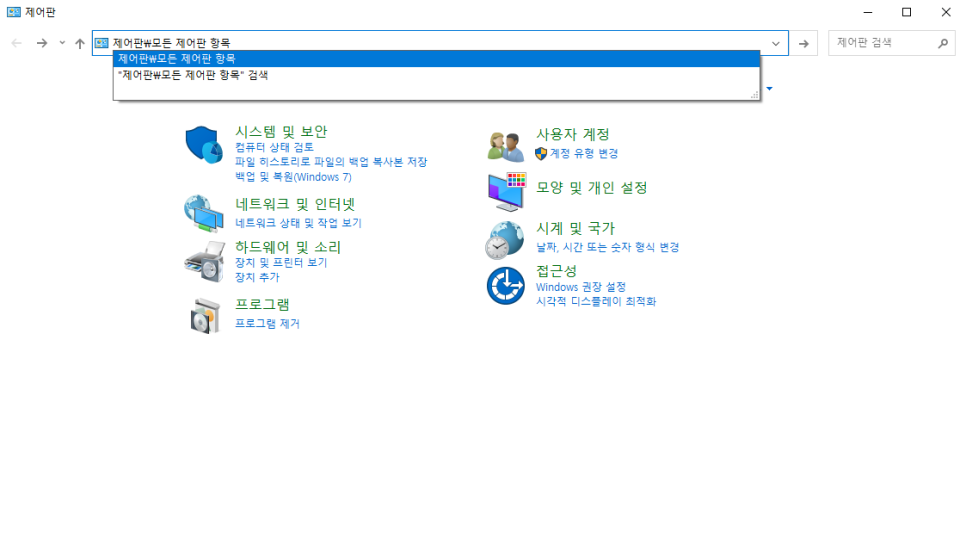The width and height of the screenshot is (966, 544).
Task: Click the shield icon beside 계정 유형 변경
Action: coord(541,153)
